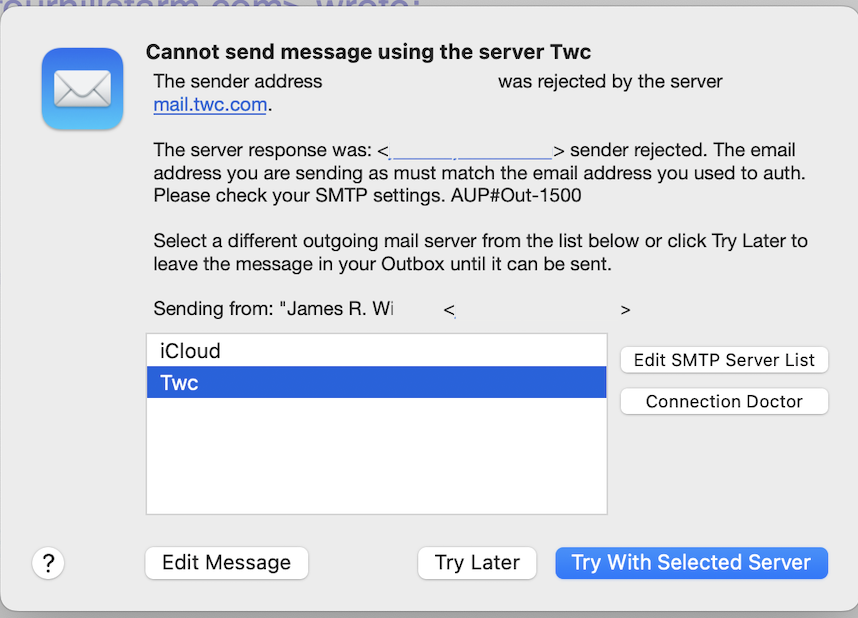This screenshot has width=858, height=618.
Task: Click the underlined blank address in server response
Action: (471, 149)
